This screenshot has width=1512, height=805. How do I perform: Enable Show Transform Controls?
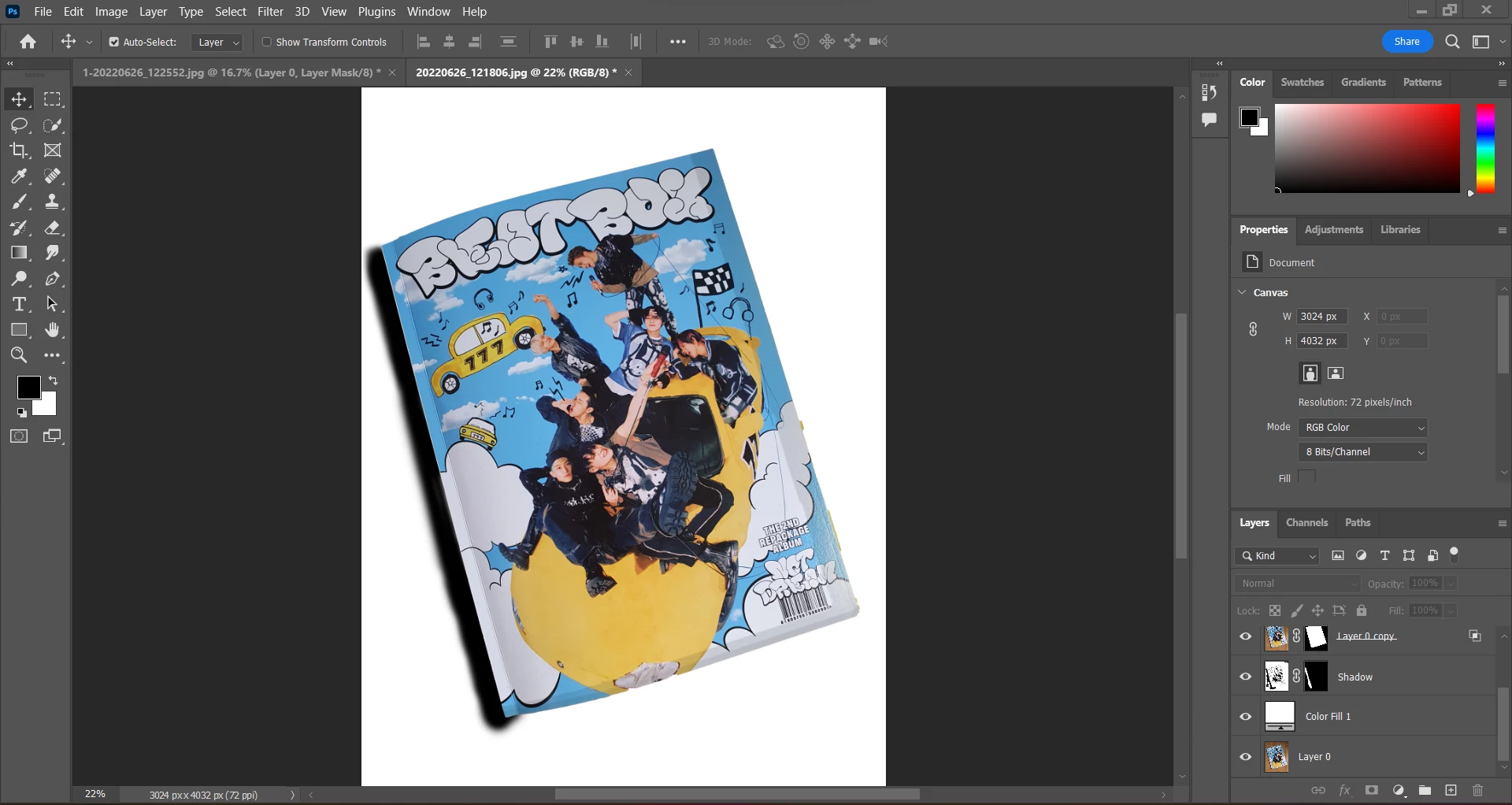267,43
